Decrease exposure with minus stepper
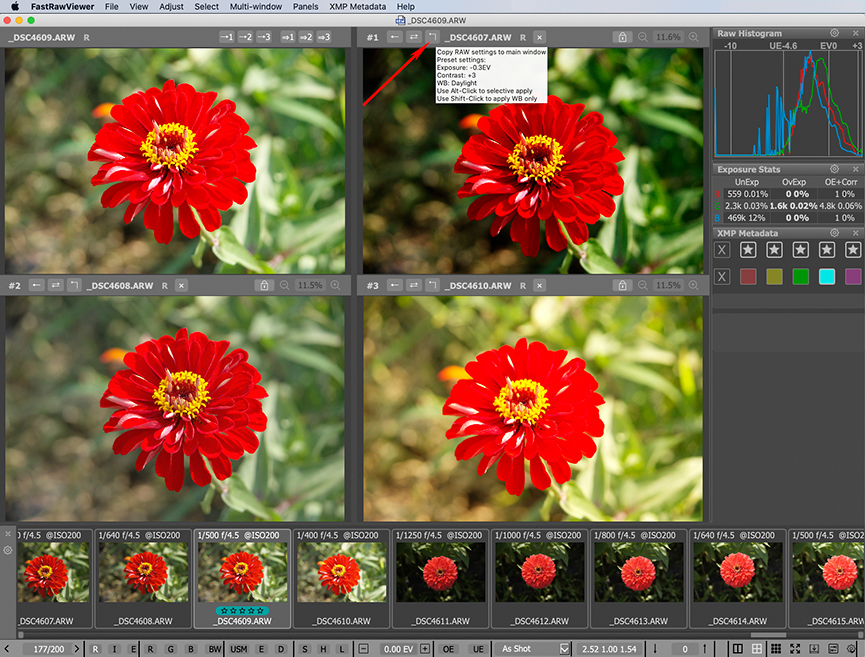865x657 pixels. pos(363,649)
